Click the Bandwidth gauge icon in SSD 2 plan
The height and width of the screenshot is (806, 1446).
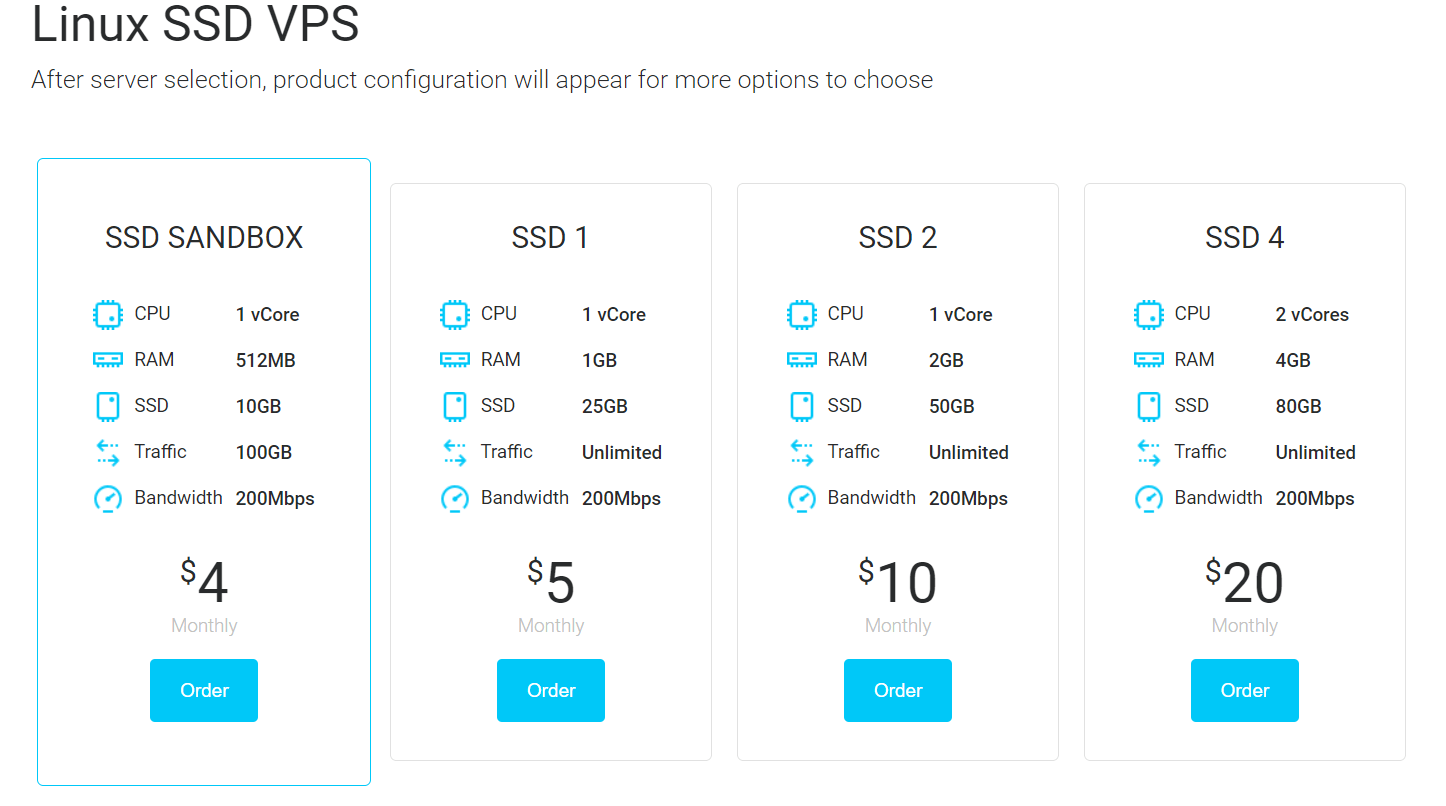(801, 498)
